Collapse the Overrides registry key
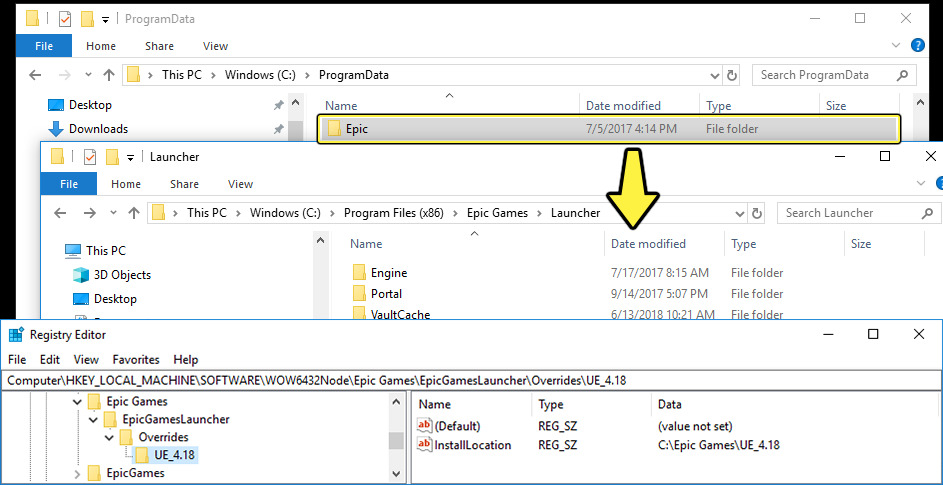 tap(109, 437)
